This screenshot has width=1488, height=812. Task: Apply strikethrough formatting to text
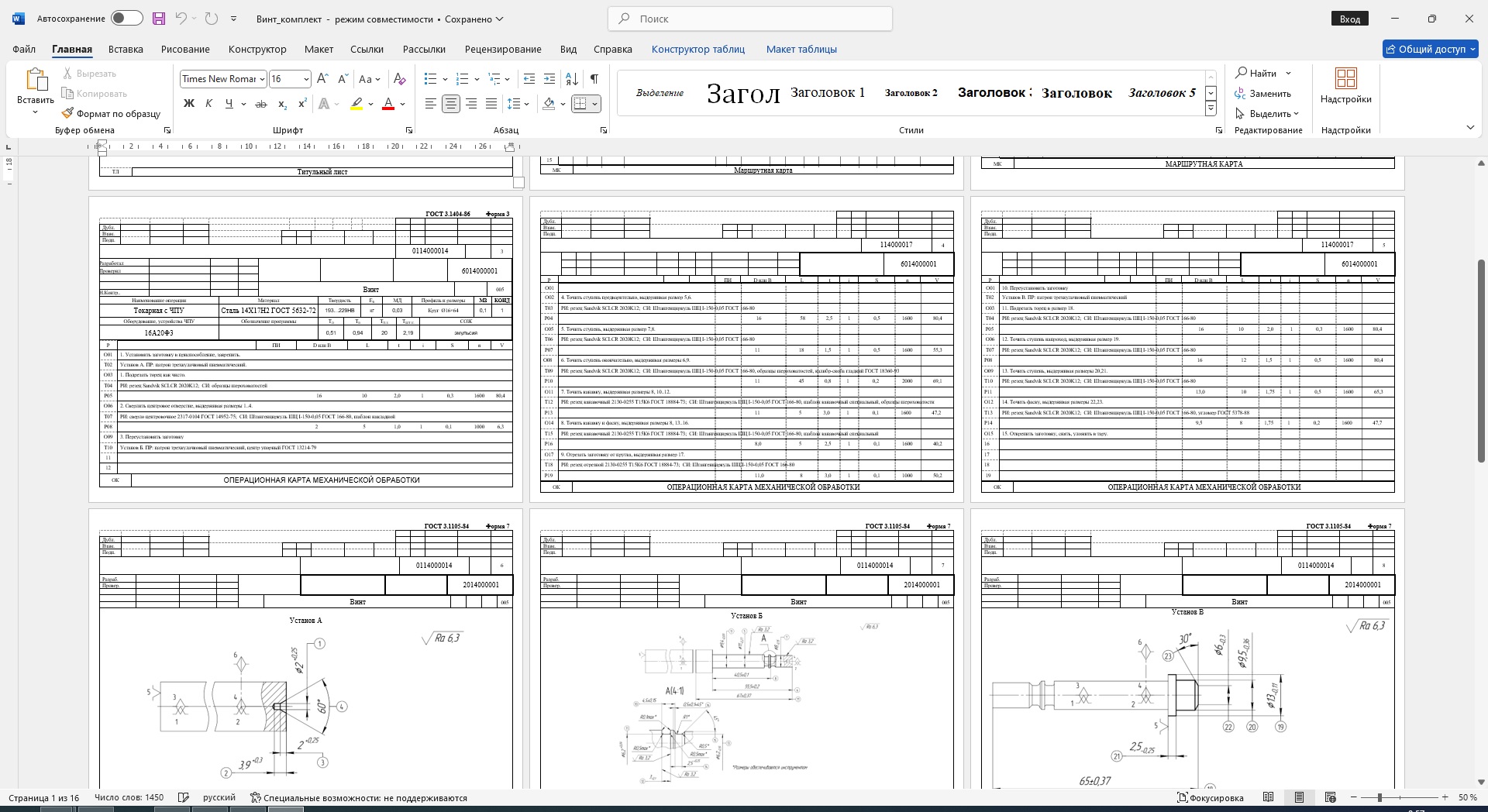(261, 104)
